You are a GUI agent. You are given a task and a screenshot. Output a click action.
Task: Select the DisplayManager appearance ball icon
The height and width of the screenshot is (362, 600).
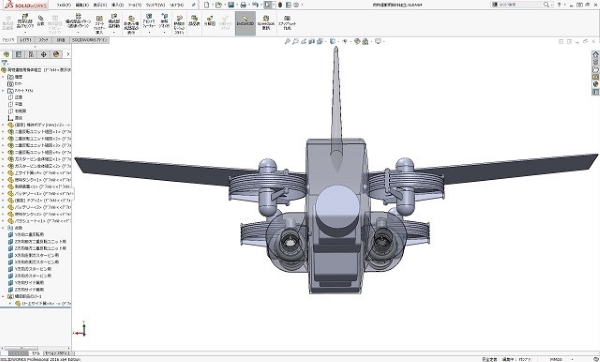coord(56,54)
